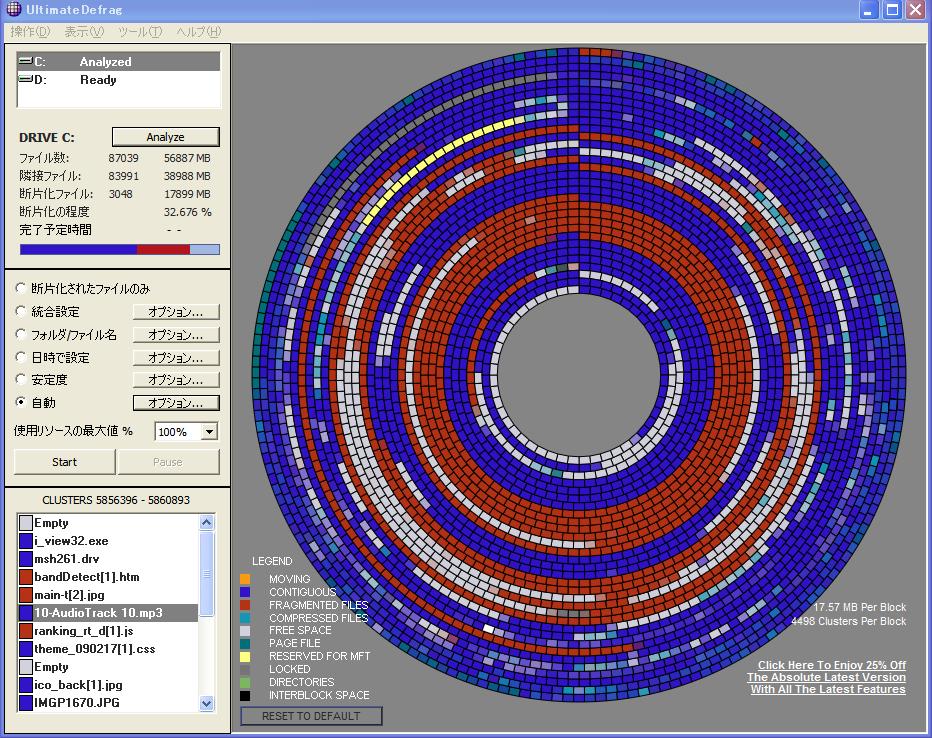
Task: Open オプション for 日時で設定
Action: point(176,357)
